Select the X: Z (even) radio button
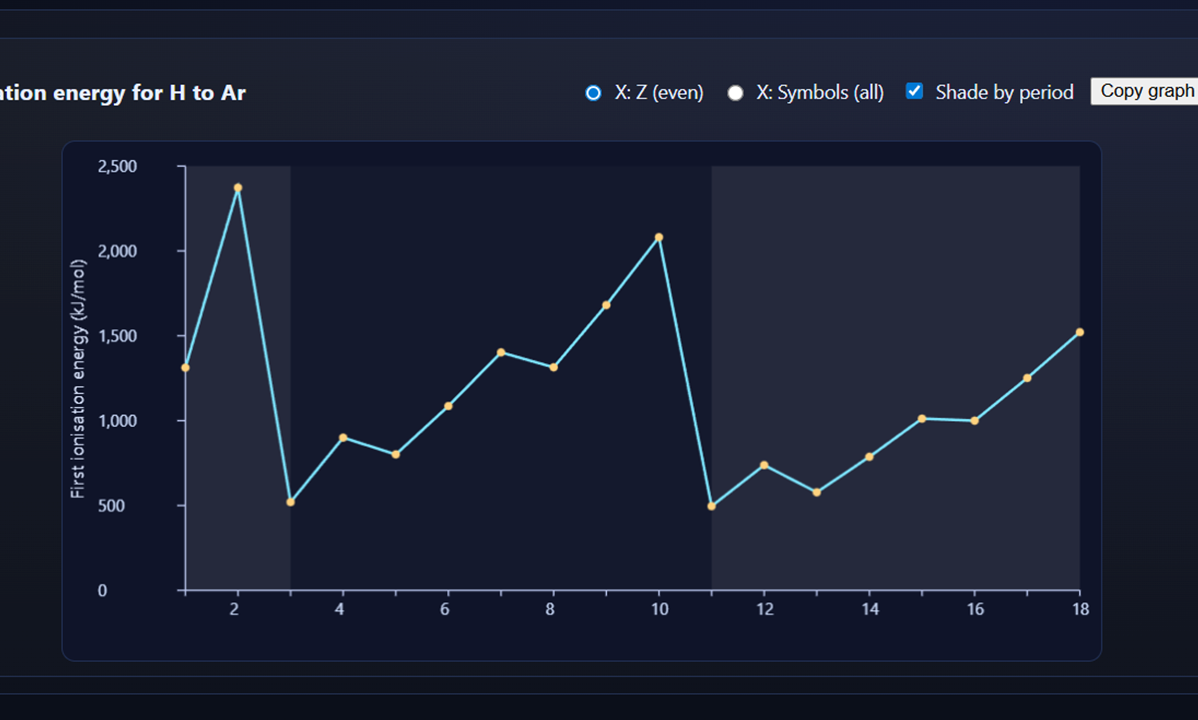1198x720 pixels. click(x=593, y=91)
